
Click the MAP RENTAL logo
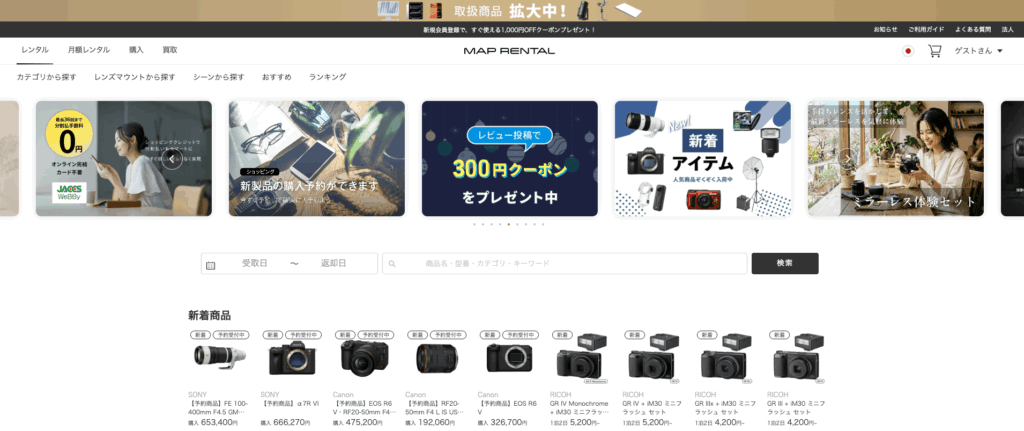coord(509,51)
